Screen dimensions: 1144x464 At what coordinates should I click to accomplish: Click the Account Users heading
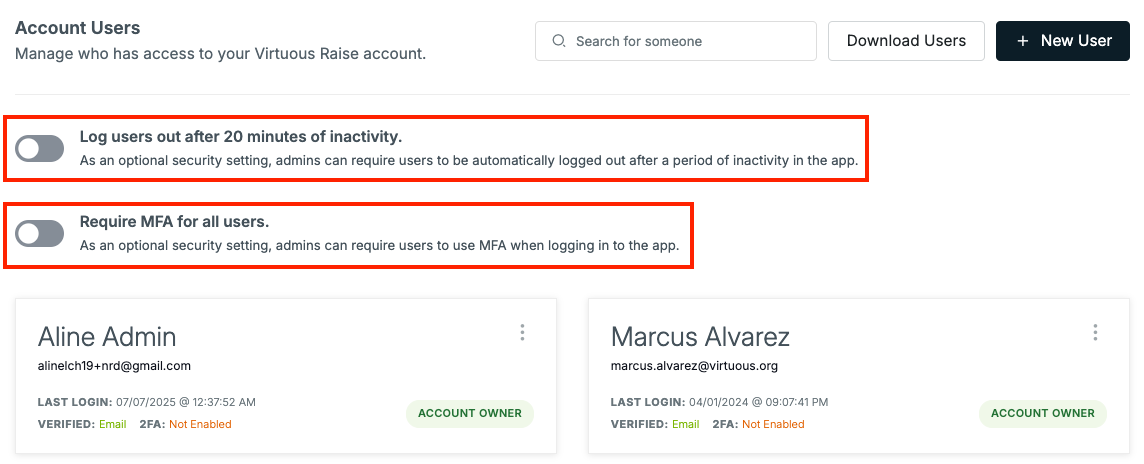[x=77, y=28]
